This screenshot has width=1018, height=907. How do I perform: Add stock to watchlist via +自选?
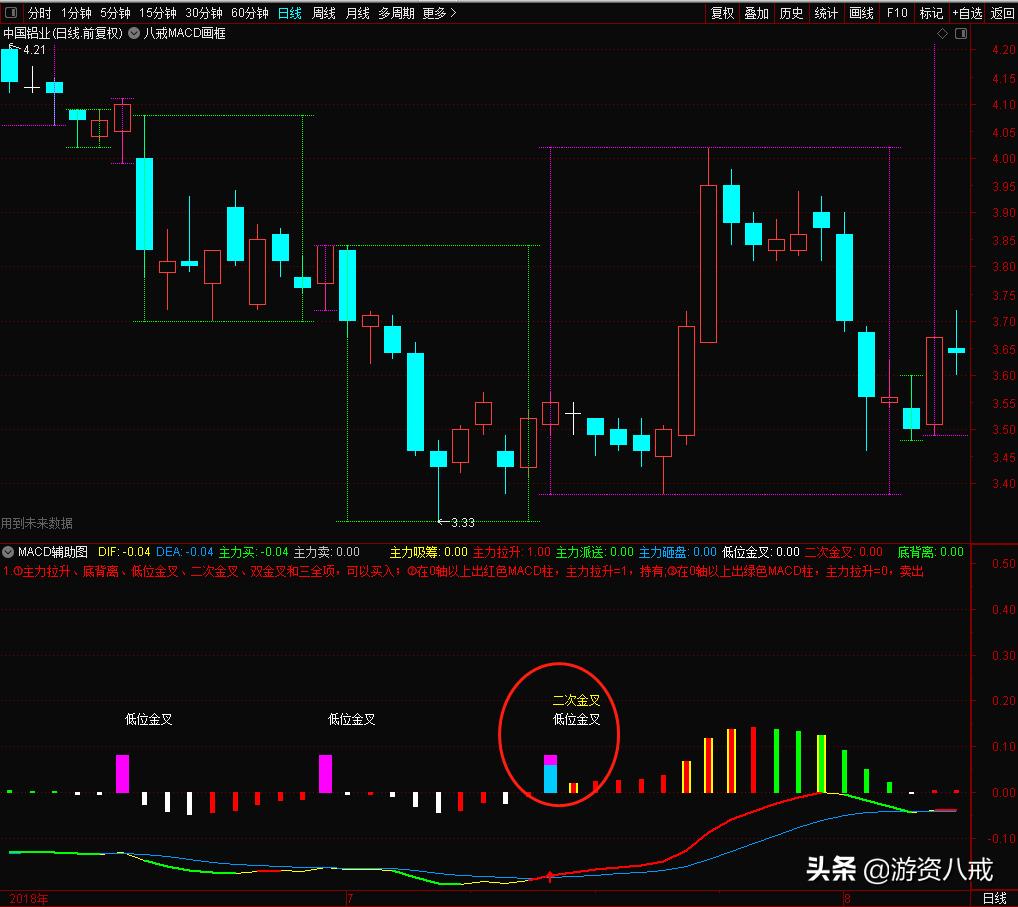(965, 13)
